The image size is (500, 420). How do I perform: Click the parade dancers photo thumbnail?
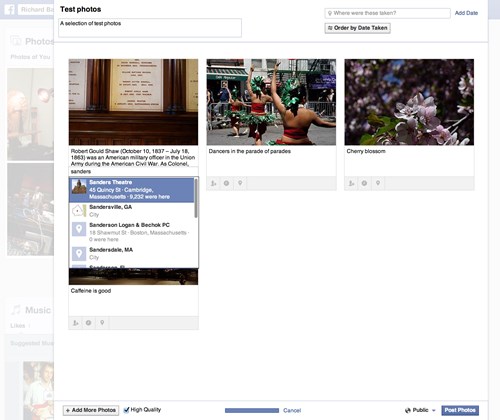(271, 102)
